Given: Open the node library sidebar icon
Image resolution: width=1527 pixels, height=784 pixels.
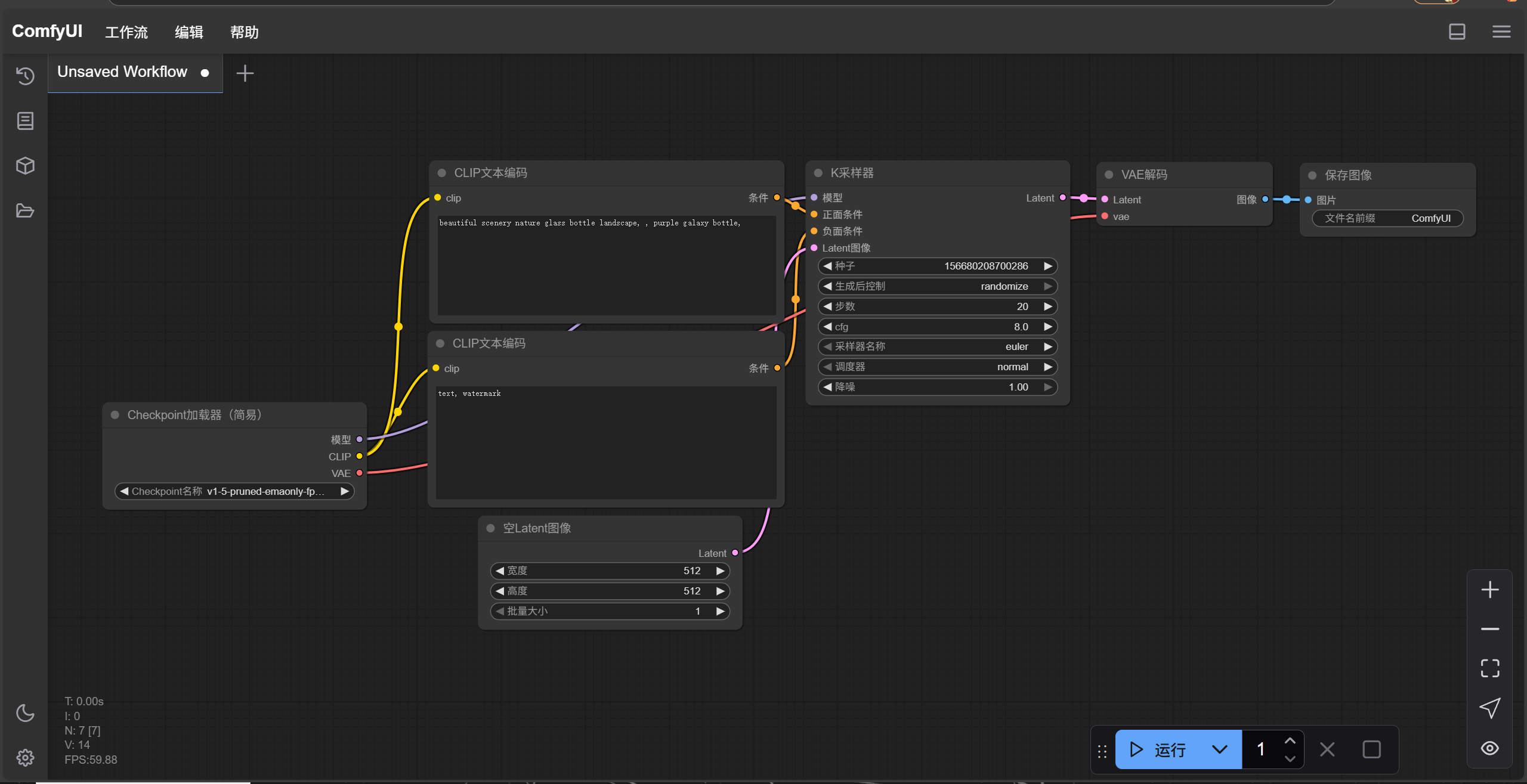Looking at the screenshot, I should [x=25, y=121].
